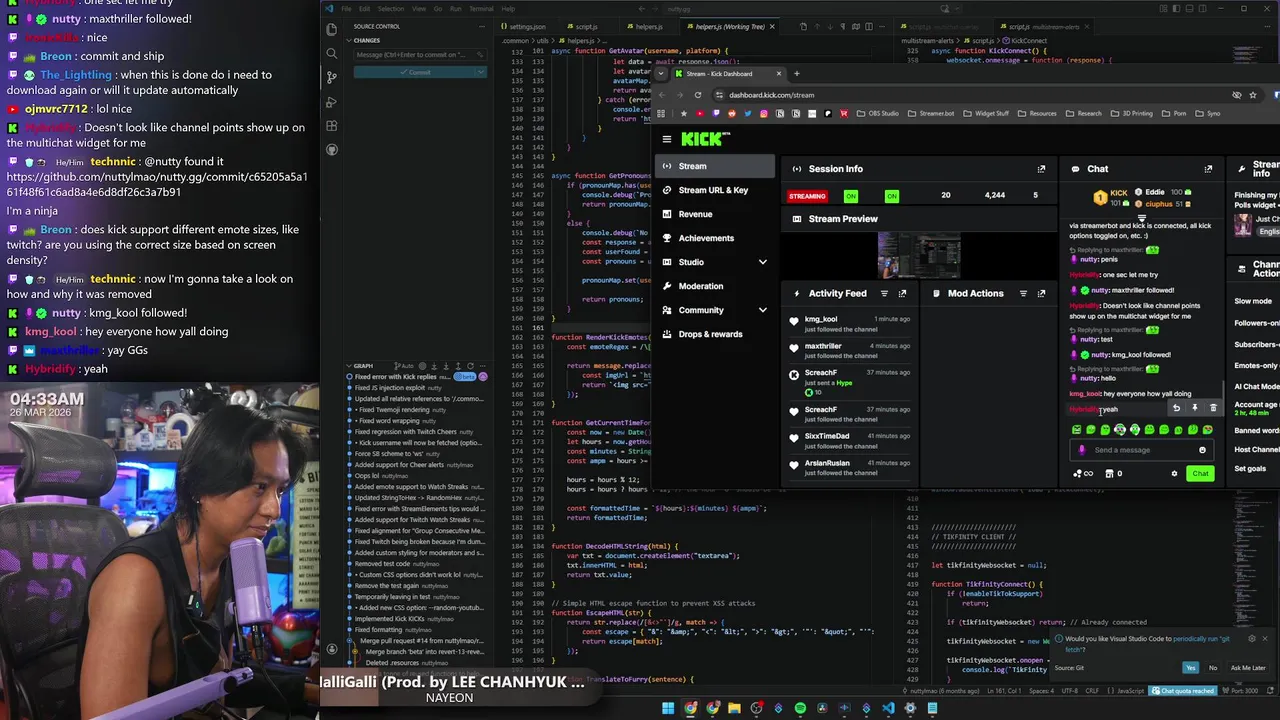Open chat settings gear icon
The image size is (1280, 720).
1174,474
